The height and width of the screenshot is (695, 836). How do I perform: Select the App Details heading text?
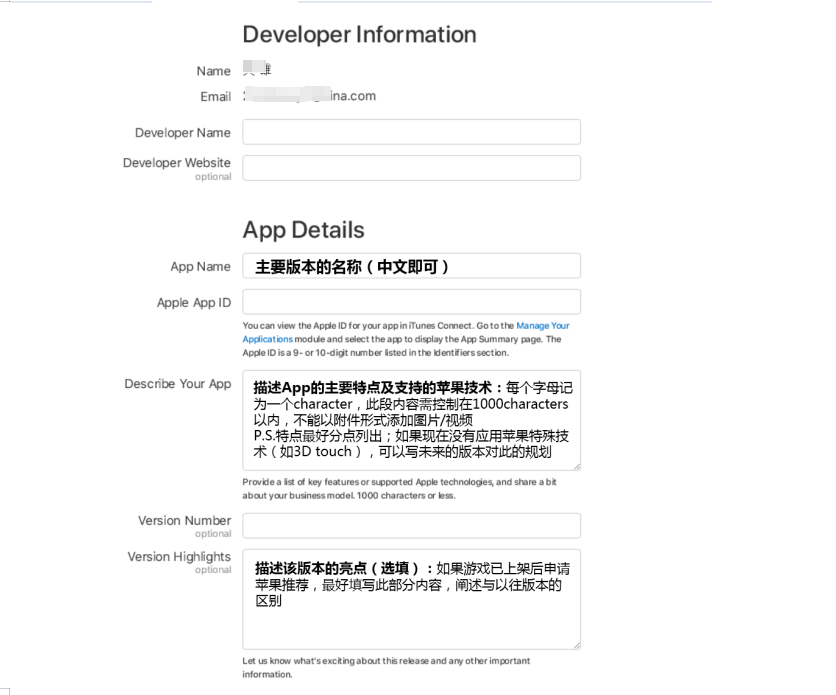[303, 230]
